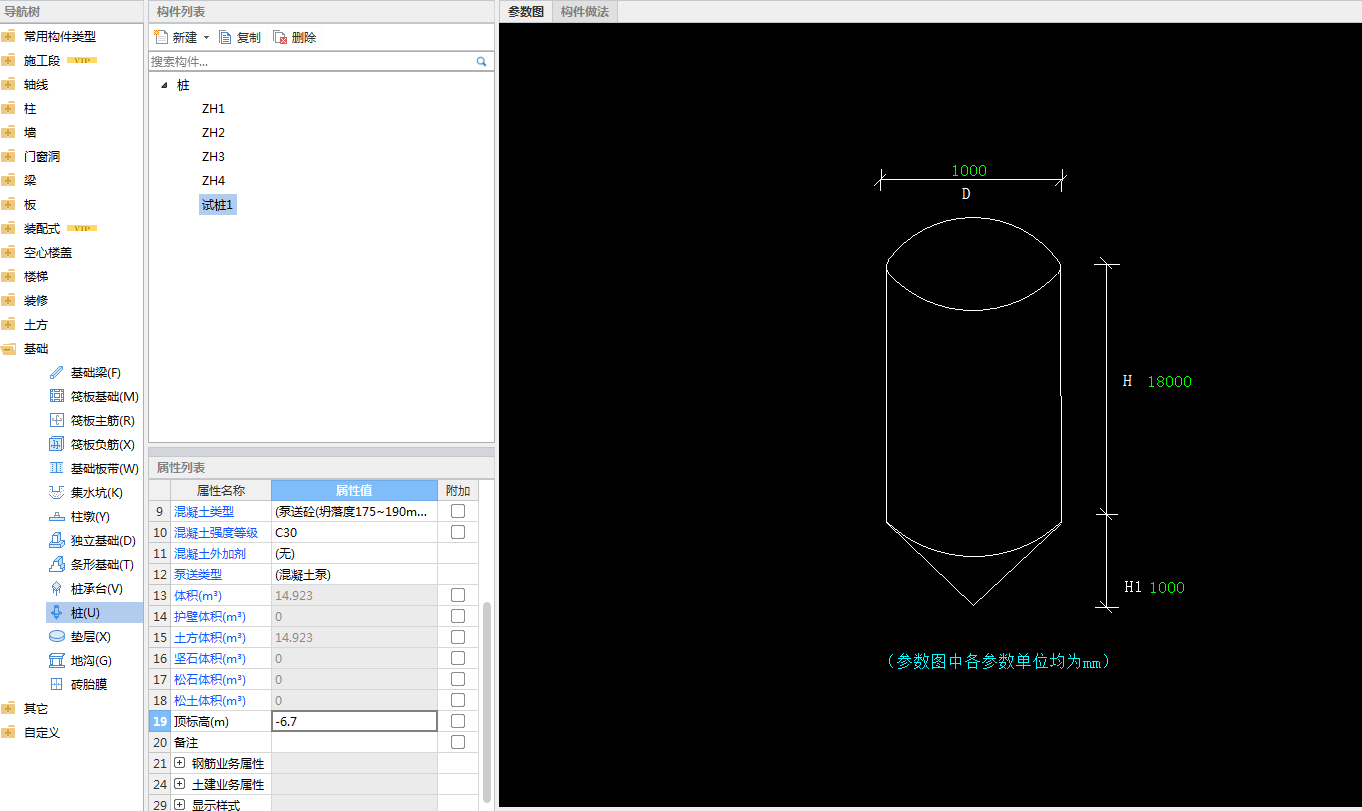Tick the 附加 checkbox for 混凝土类型
This screenshot has width=1362, height=811.
[x=458, y=511]
